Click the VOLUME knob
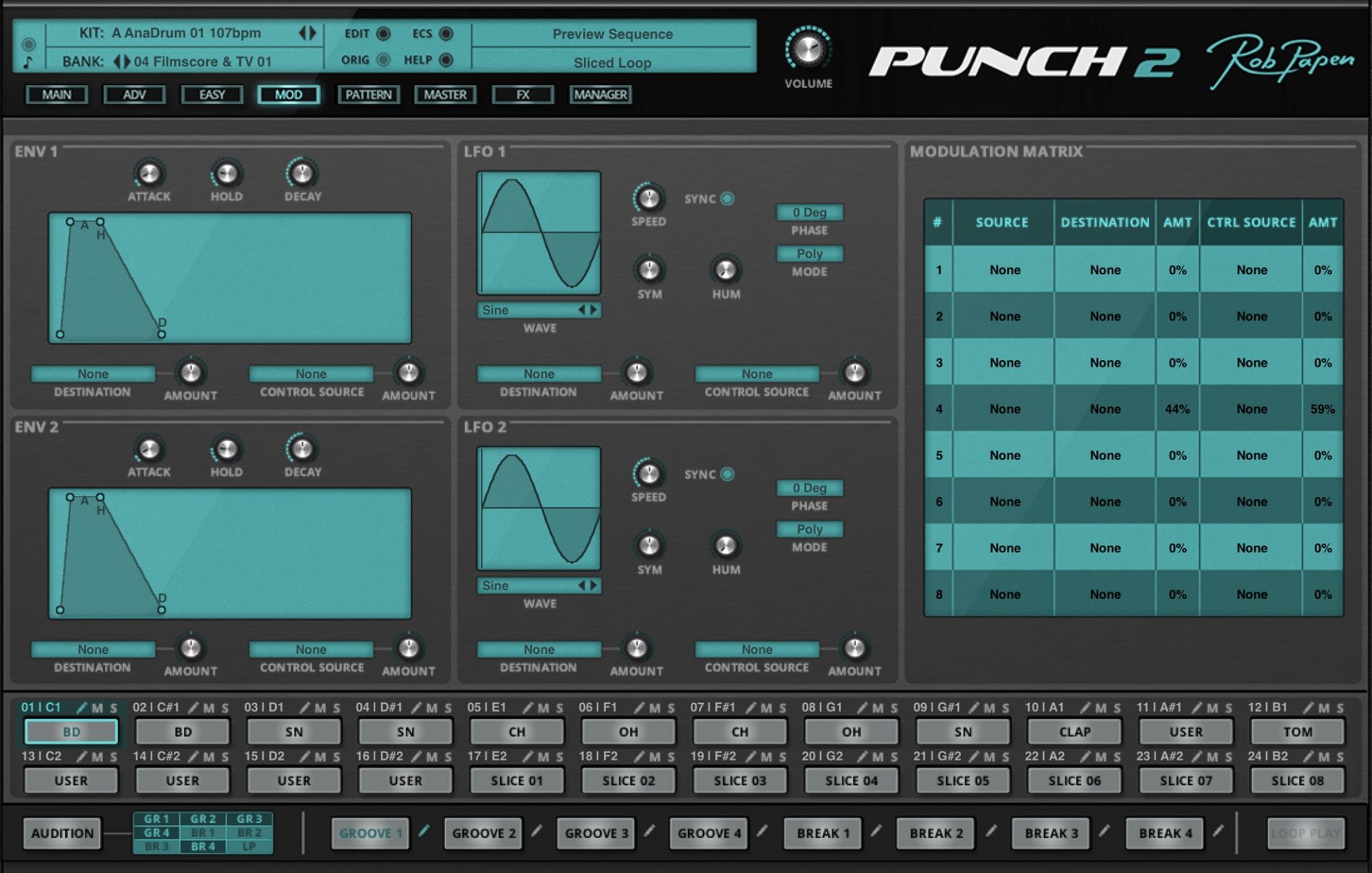Screen dimensions: 1372x873 click(x=808, y=50)
